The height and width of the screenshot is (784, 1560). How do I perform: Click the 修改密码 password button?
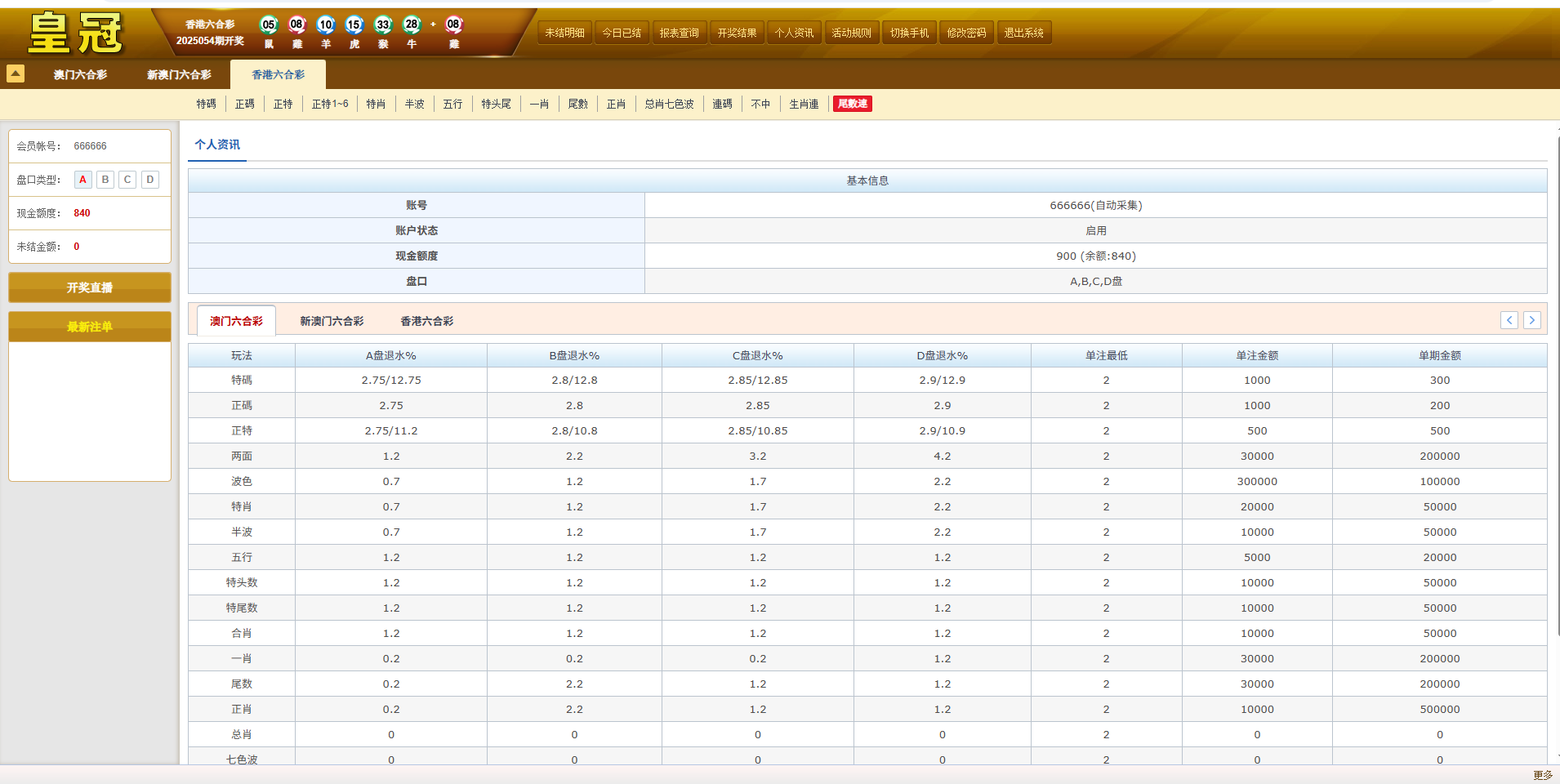click(x=966, y=33)
